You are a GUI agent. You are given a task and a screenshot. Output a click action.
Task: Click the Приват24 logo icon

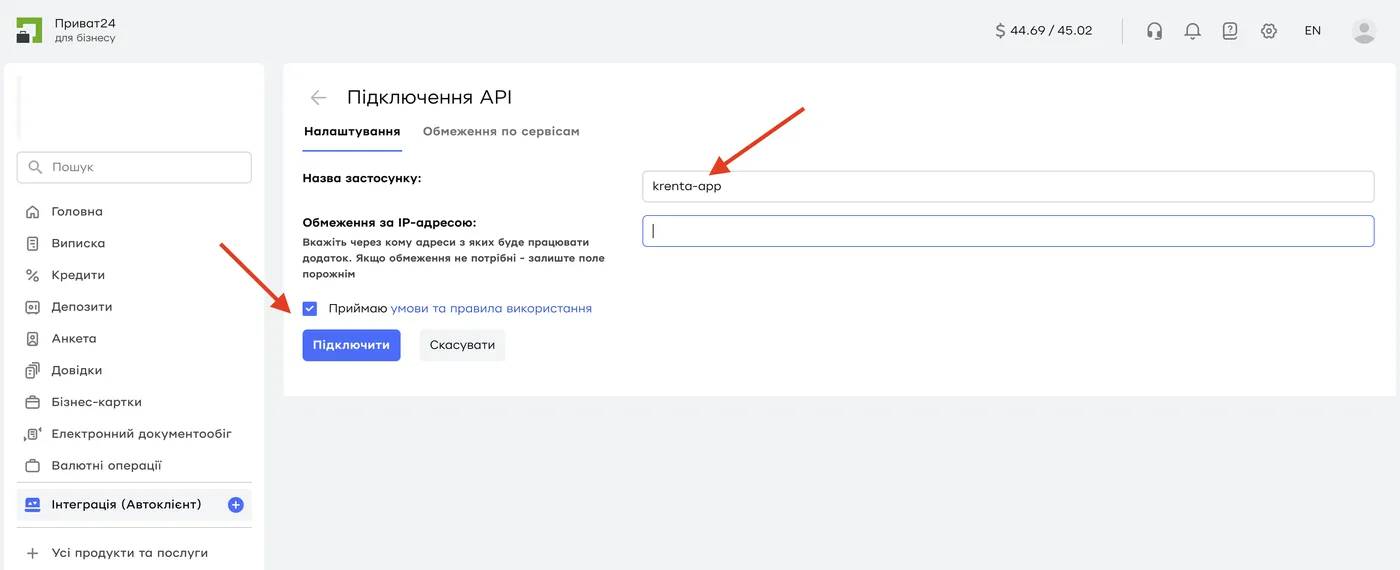[29, 30]
